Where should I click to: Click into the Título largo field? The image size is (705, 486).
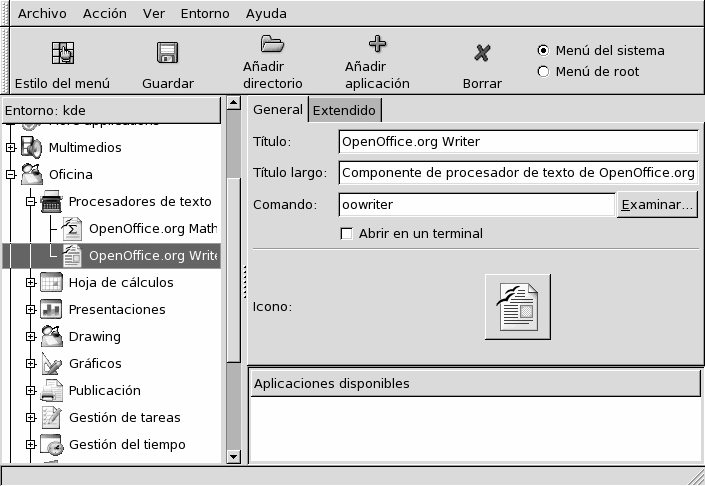coord(518,173)
